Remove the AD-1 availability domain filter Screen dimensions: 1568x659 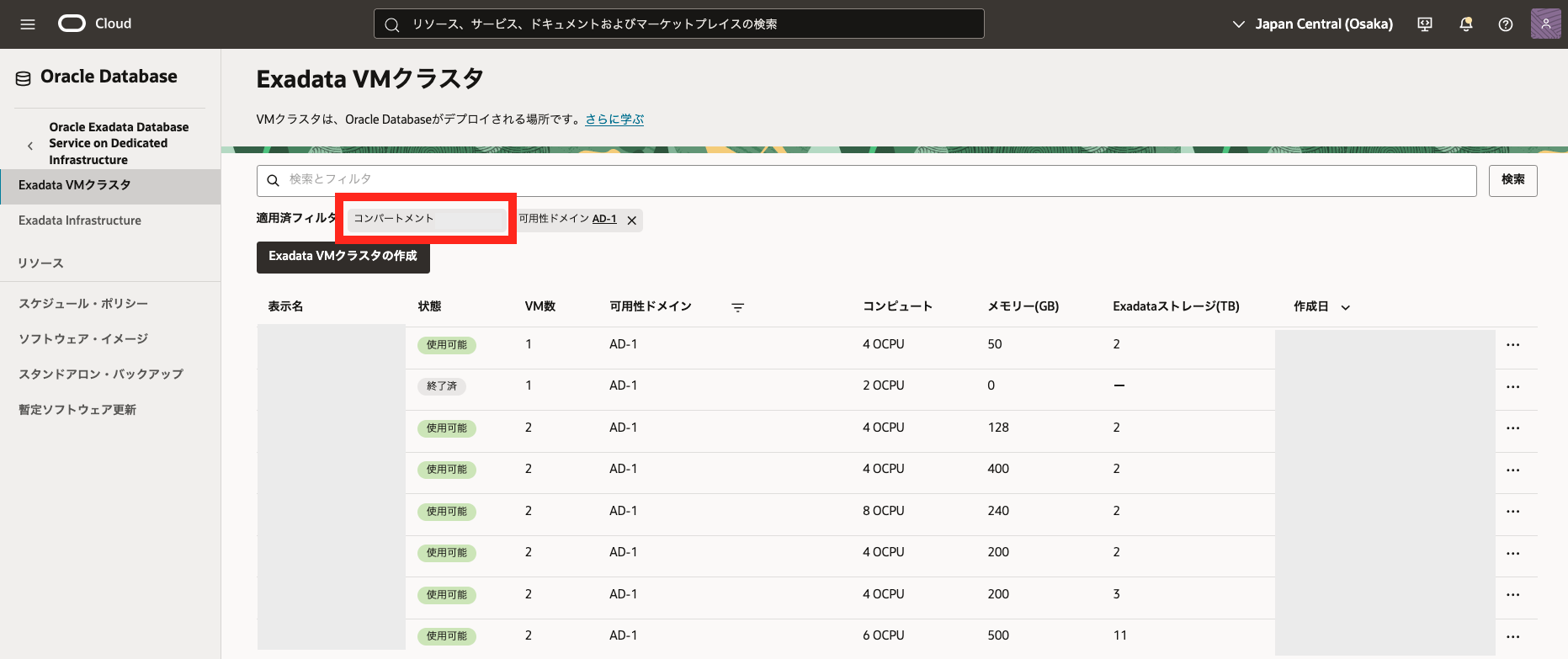[631, 221]
